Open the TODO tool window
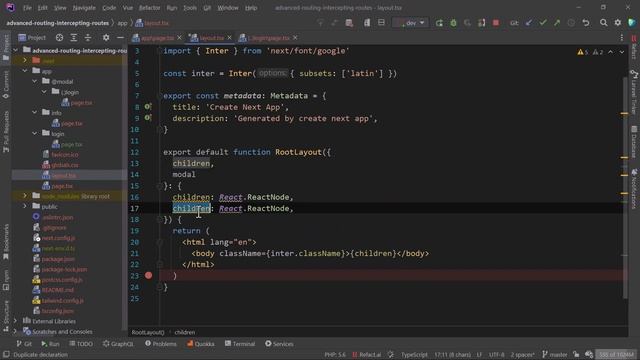The height and width of the screenshot is (360, 640). click(81, 344)
